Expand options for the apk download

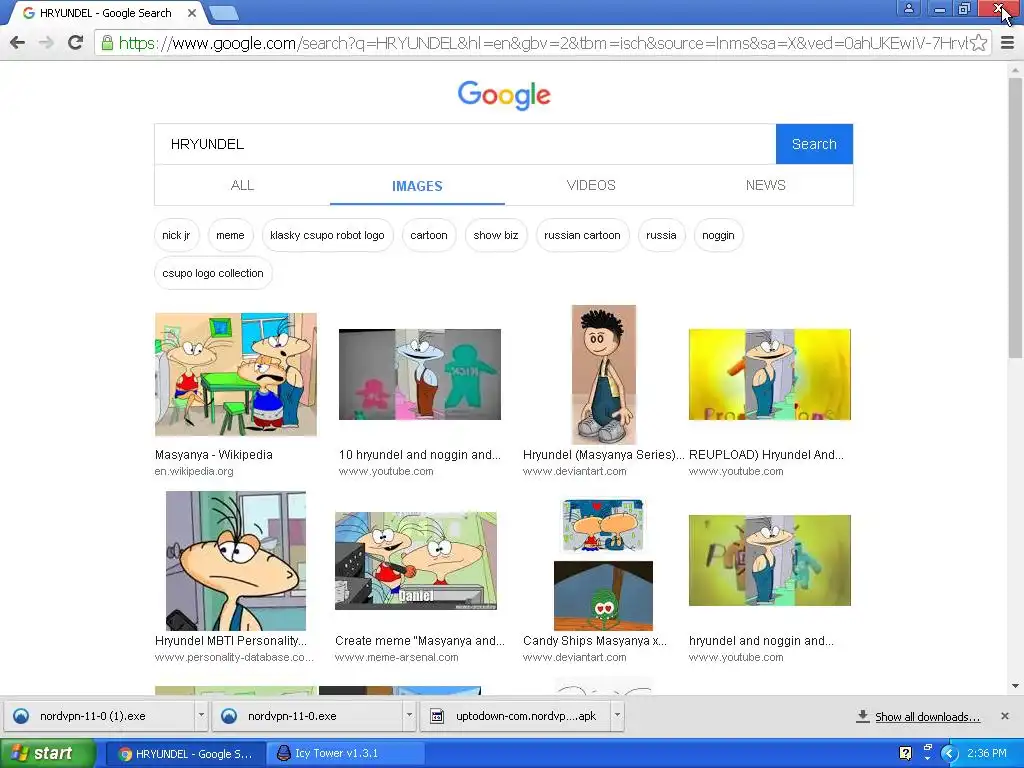pyautogui.click(x=617, y=716)
